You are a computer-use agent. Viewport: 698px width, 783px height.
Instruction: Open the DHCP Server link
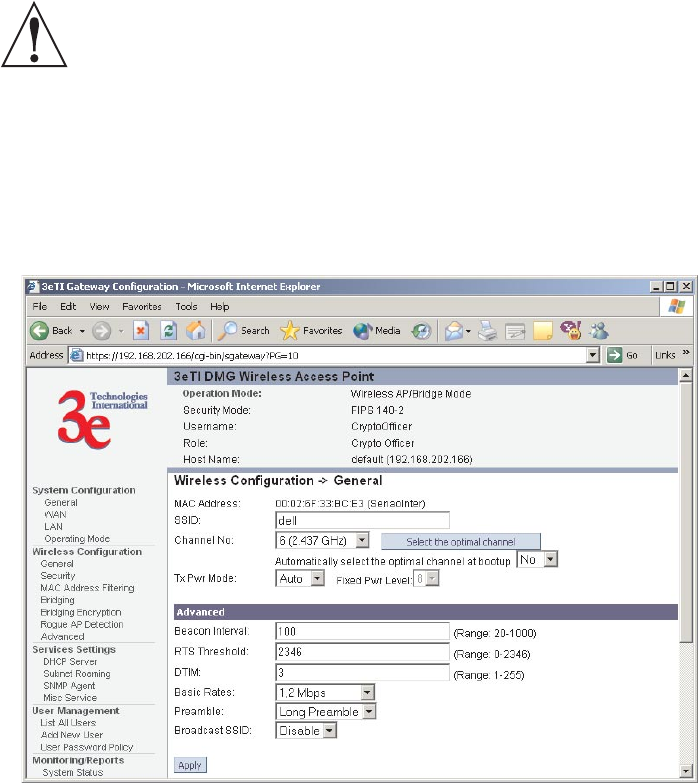(70, 661)
